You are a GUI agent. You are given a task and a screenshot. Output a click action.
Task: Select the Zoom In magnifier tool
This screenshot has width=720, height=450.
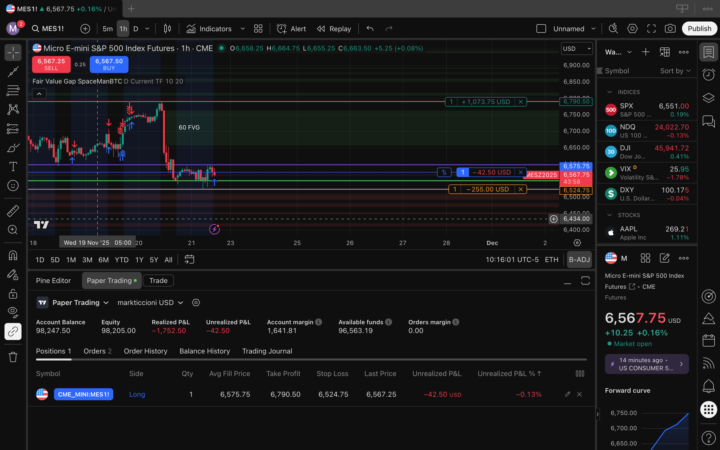(x=13, y=230)
